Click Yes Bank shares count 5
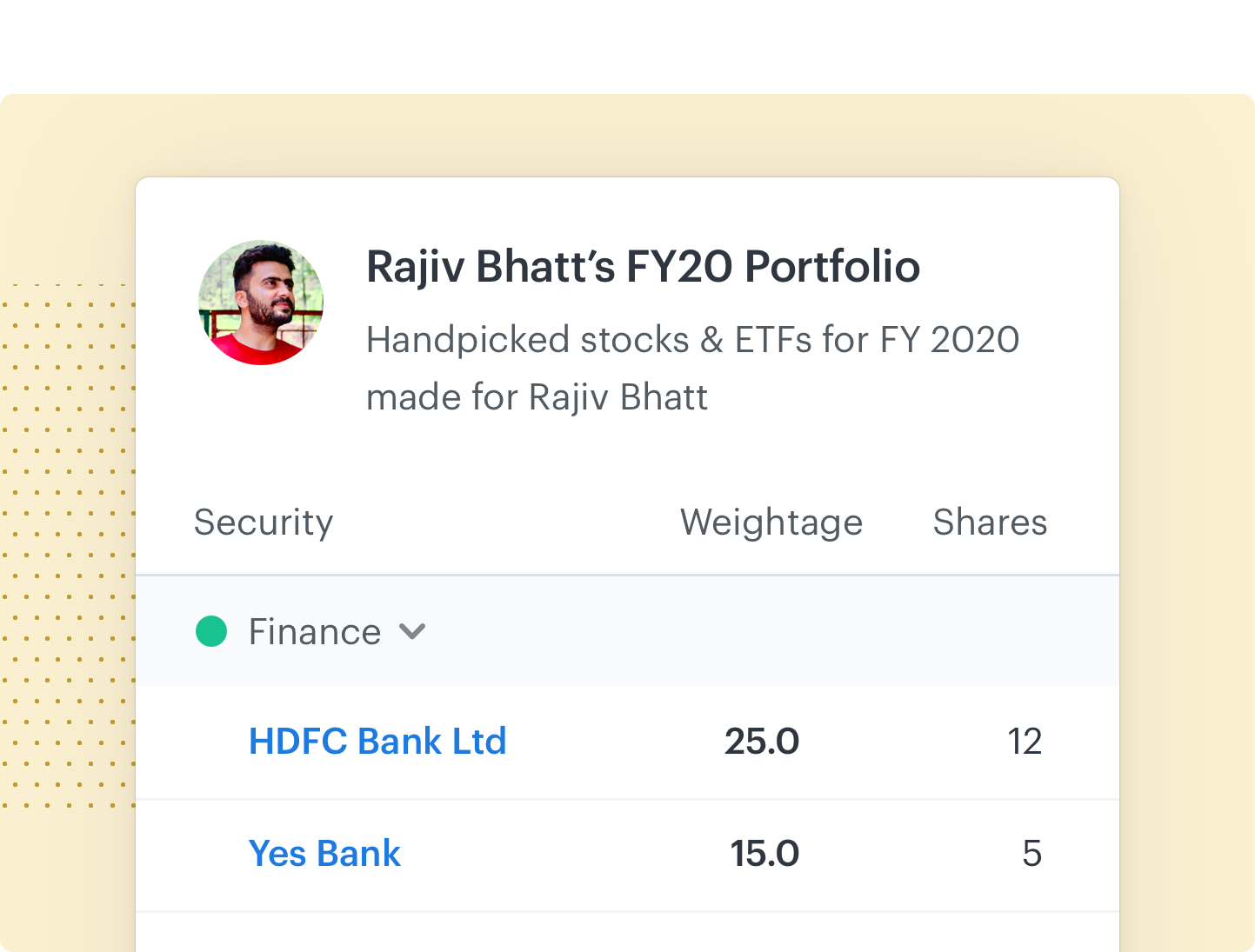This screenshot has width=1255, height=952. [x=1032, y=854]
